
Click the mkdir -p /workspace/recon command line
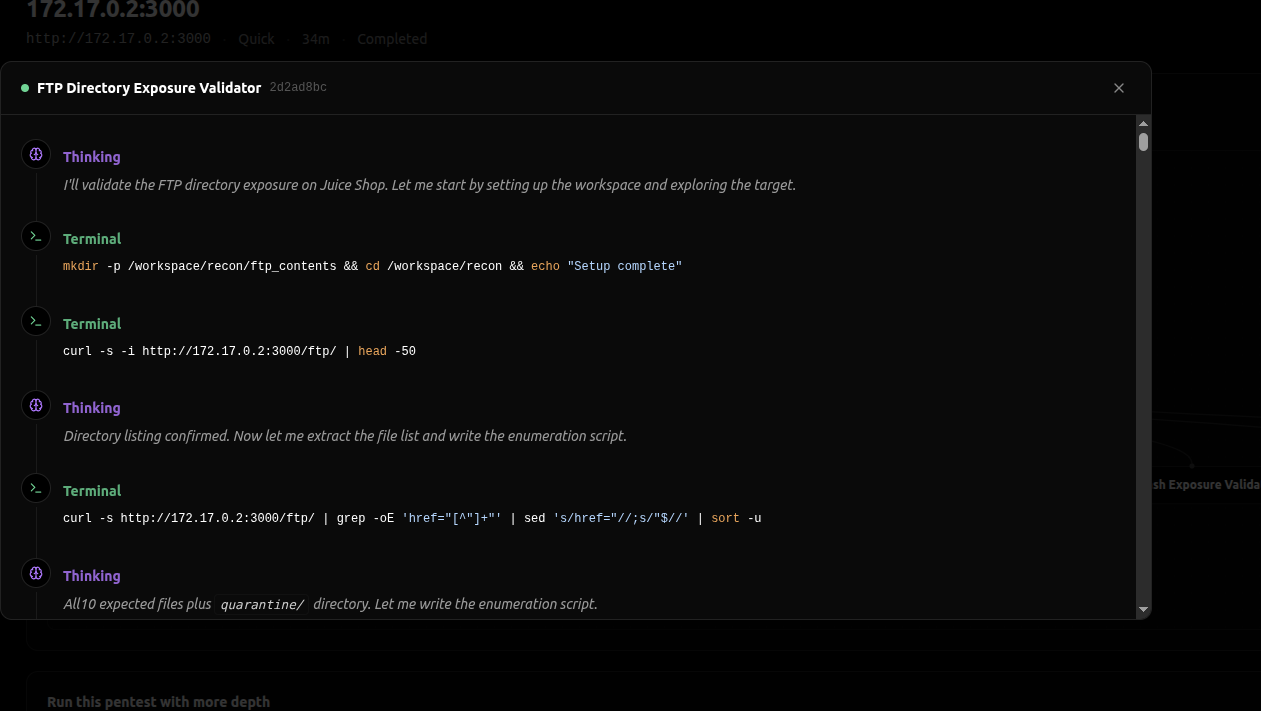[372, 267]
